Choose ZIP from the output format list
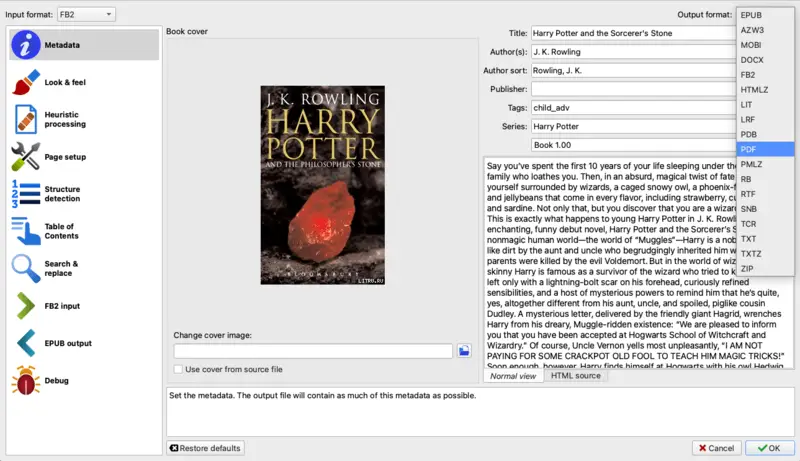Screen dimensions: 800x461 tap(765, 268)
